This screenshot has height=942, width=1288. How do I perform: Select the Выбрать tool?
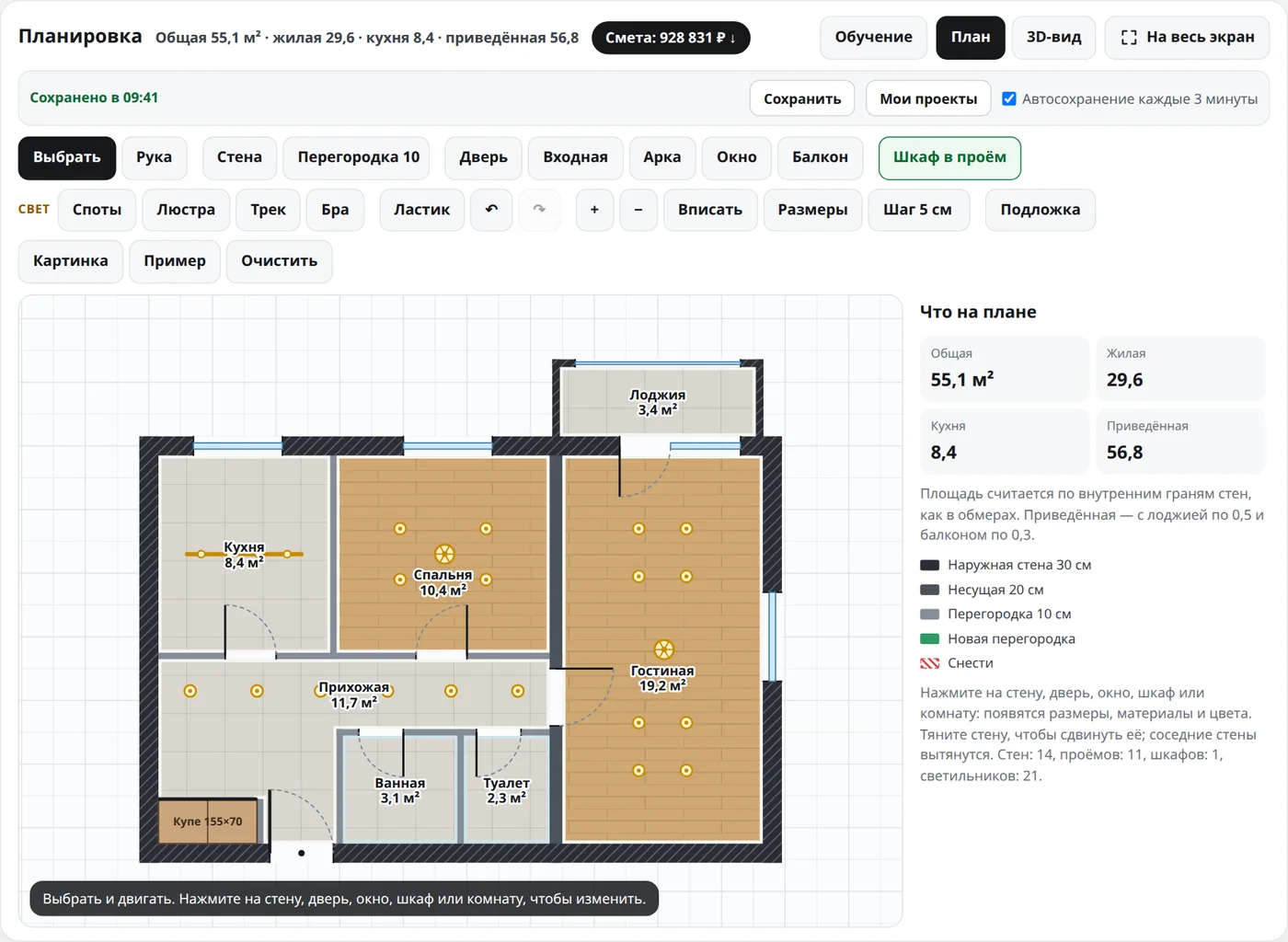(67, 157)
